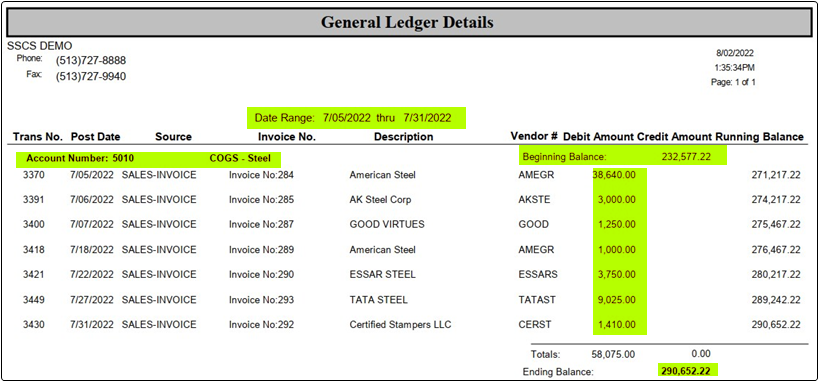This screenshot has height=382, width=820.
Task: Select GOOD VIRTUES description
Action: (387, 224)
